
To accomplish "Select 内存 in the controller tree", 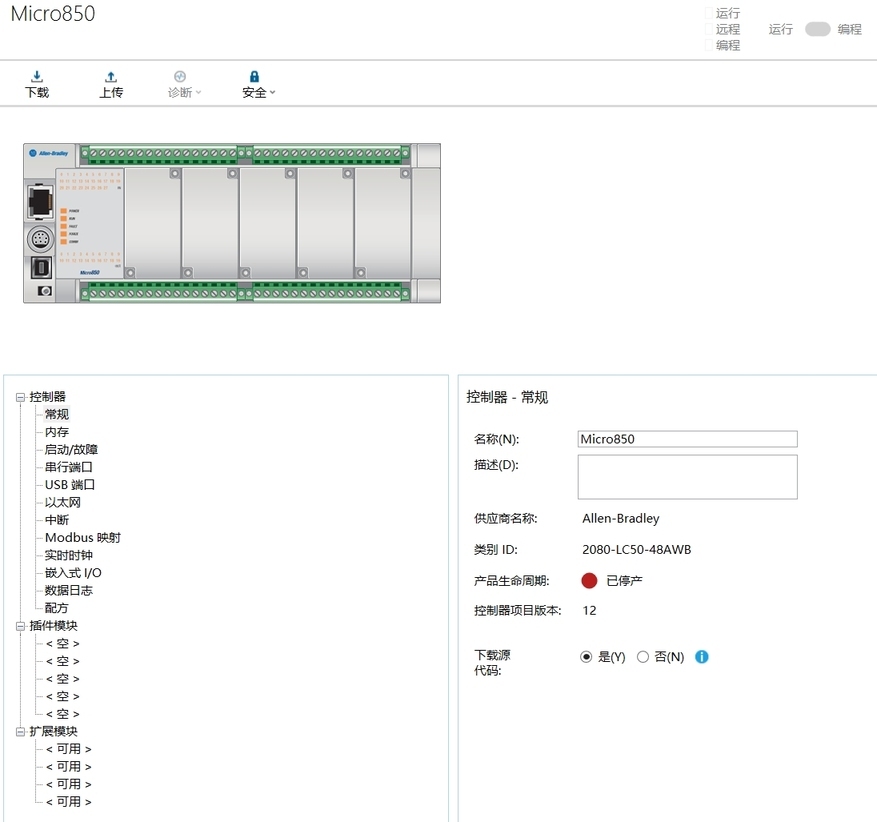I will (x=57, y=432).
